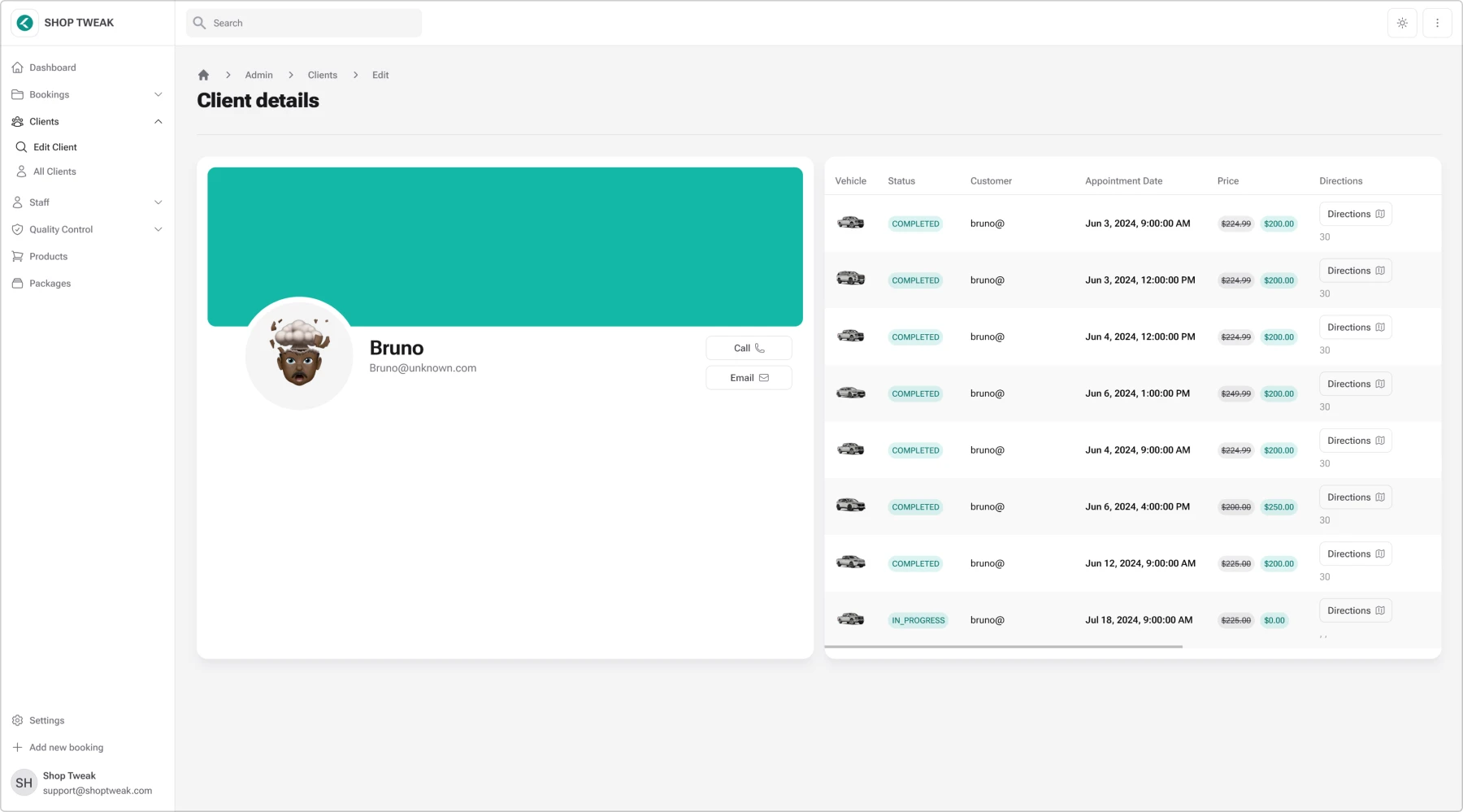The width and height of the screenshot is (1463, 812).
Task: Toggle the light/dark theme sun icon
Action: [1402, 23]
